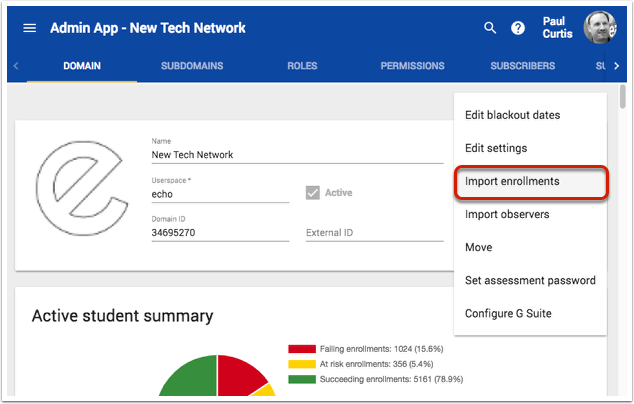
Task: Click the External ID input field
Action: pyautogui.click(x=374, y=233)
